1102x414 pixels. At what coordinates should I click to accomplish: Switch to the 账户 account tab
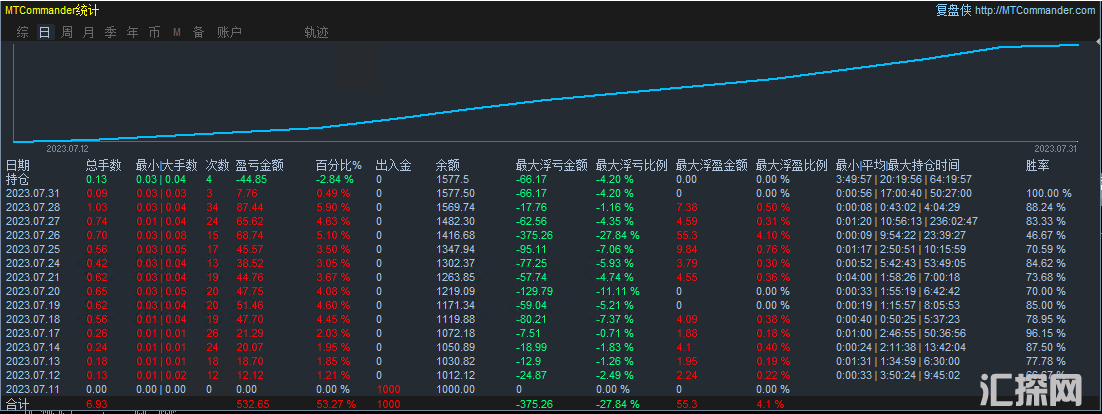click(x=229, y=32)
